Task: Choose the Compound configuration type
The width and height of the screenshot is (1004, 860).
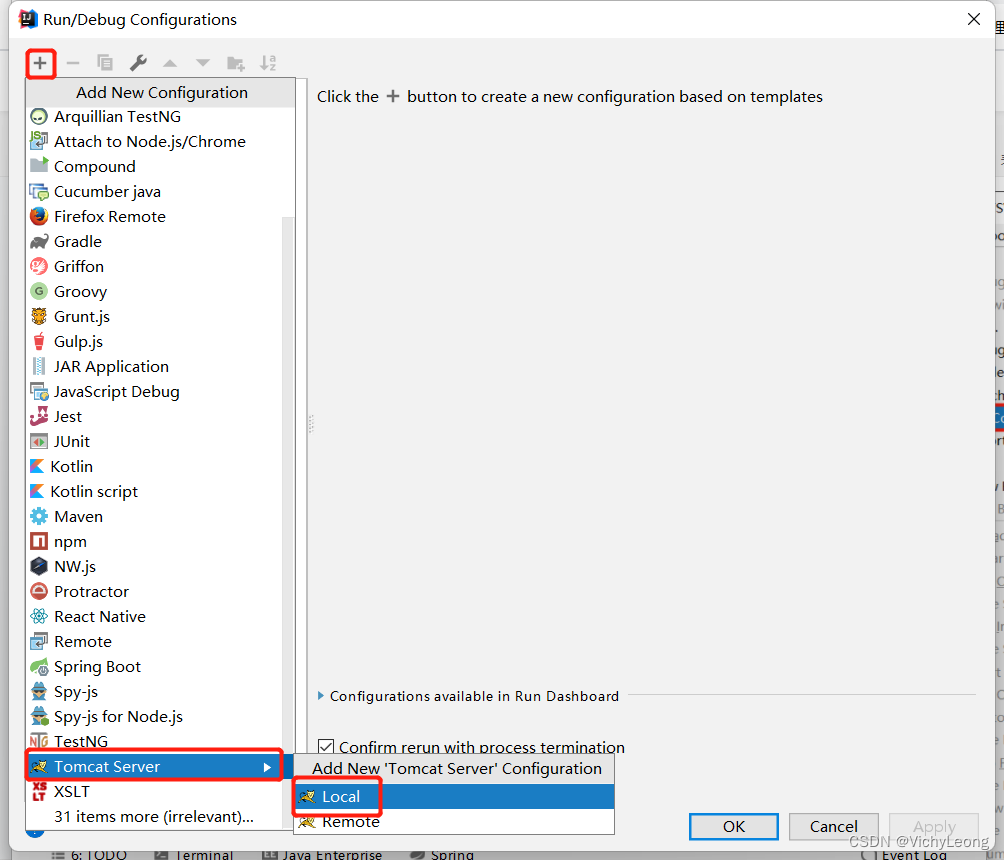Action: 154,166
